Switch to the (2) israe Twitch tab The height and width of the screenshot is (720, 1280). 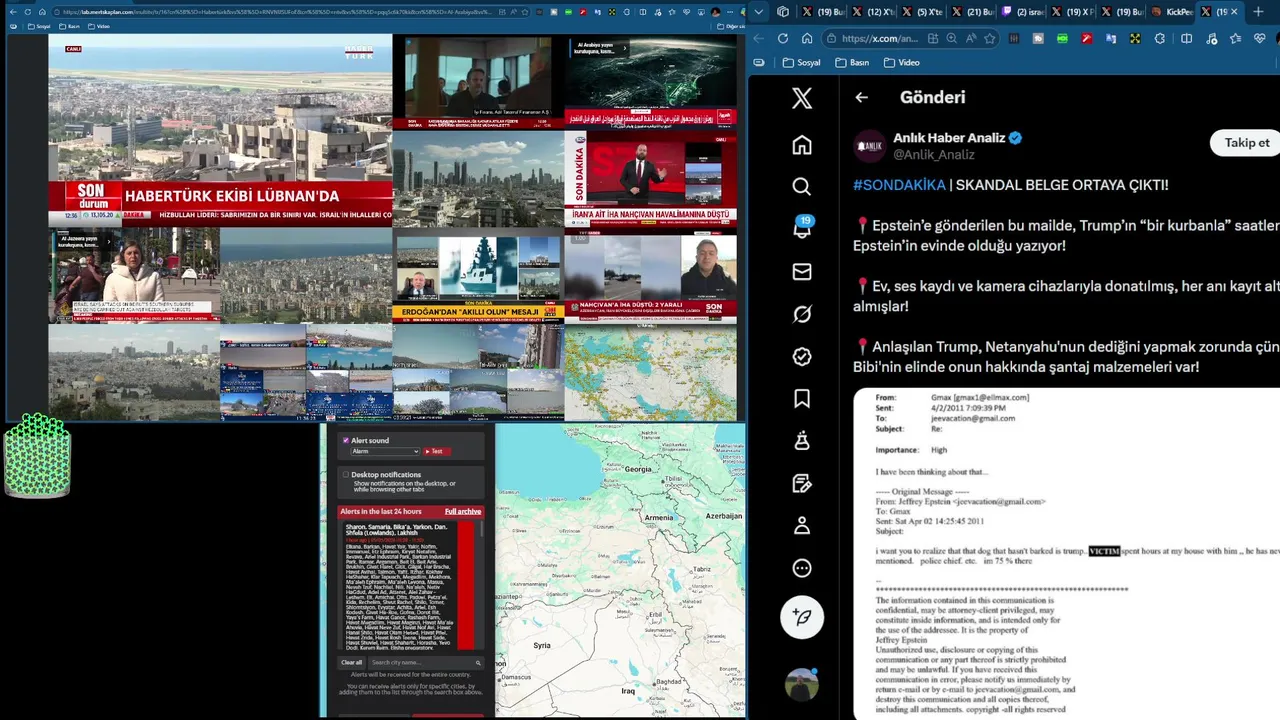[1022, 12]
